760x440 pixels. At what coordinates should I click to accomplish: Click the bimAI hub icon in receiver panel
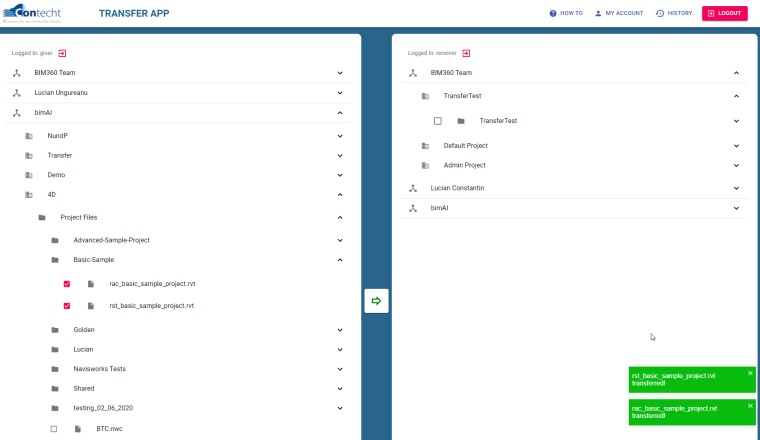pyautogui.click(x=413, y=208)
